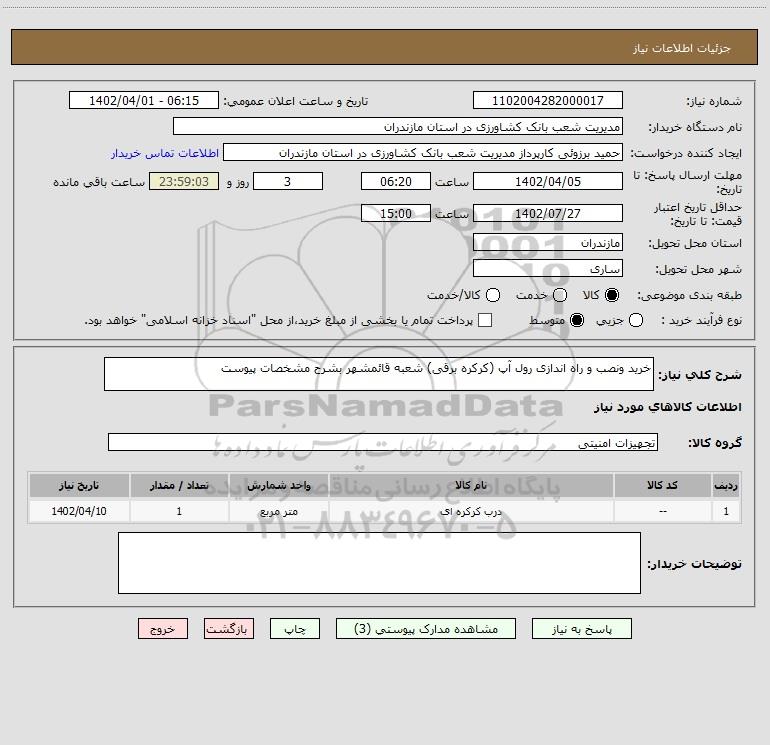Click remaining time field 23:59:03
Screen dimensions: 770x745
(x=184, y=181)
